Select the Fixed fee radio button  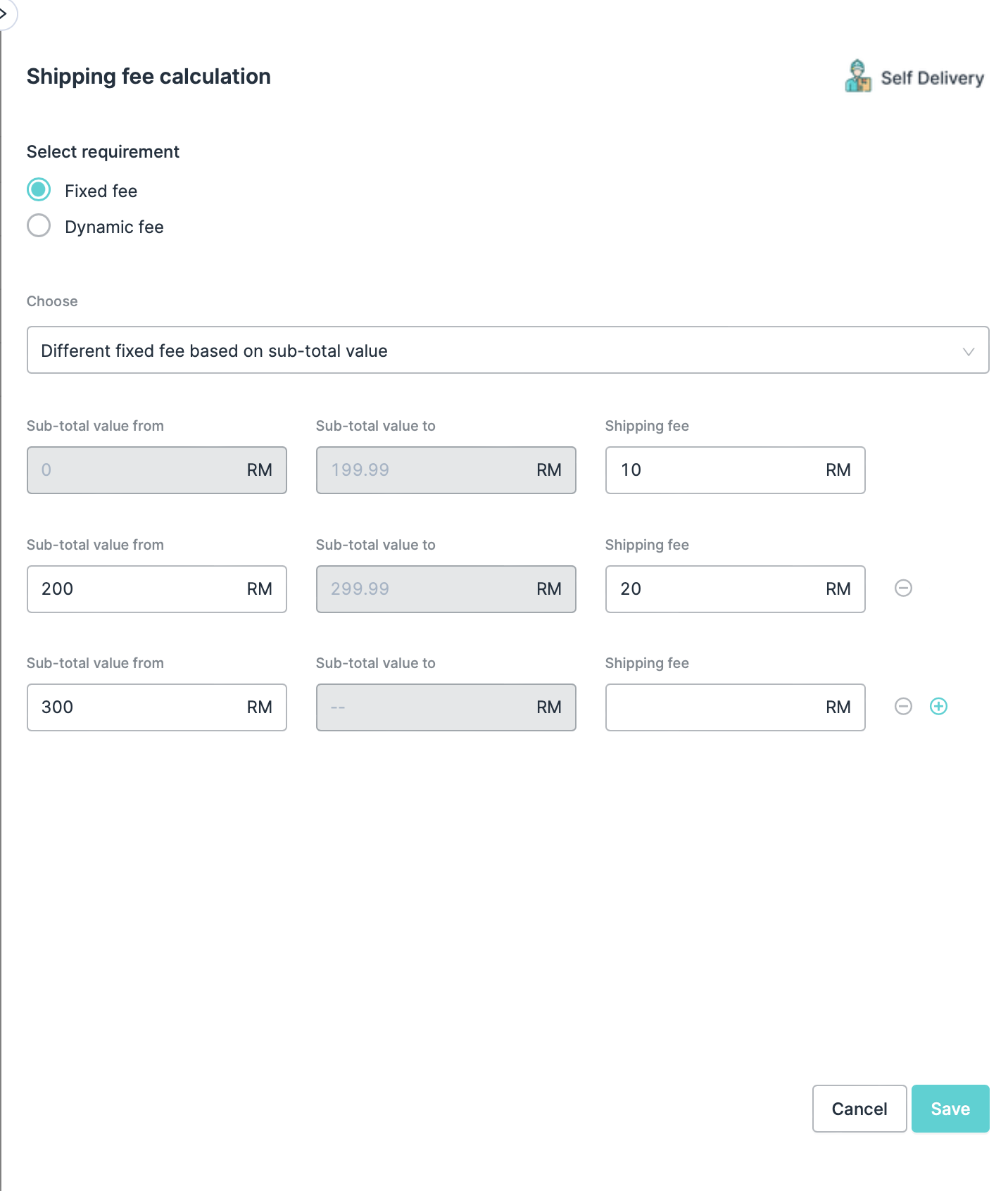(39, 189)
